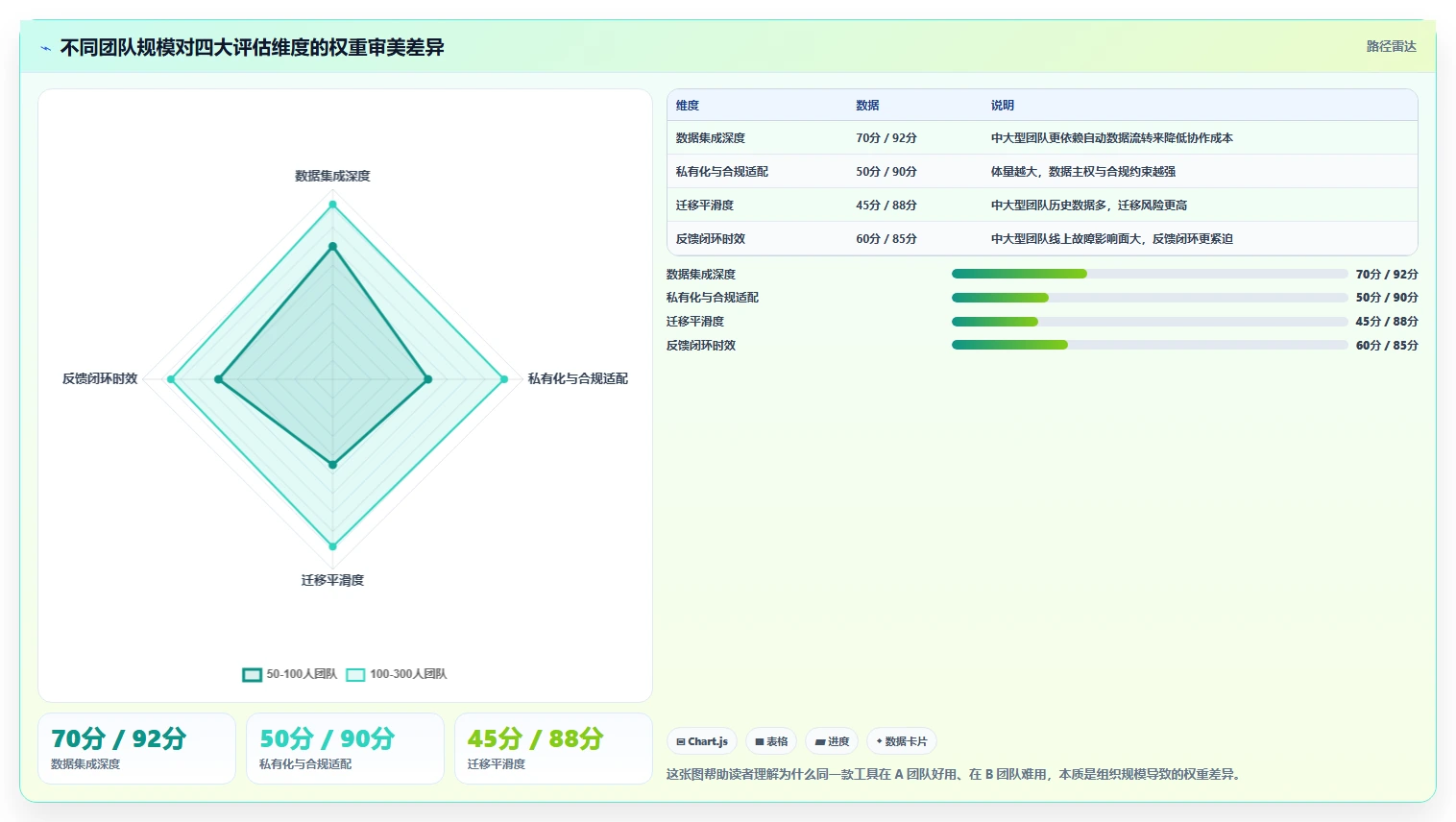Viewport: 1456px width, 822px height.
Task: Select the 进度 tag chip
Action: (x=832, y=741)
